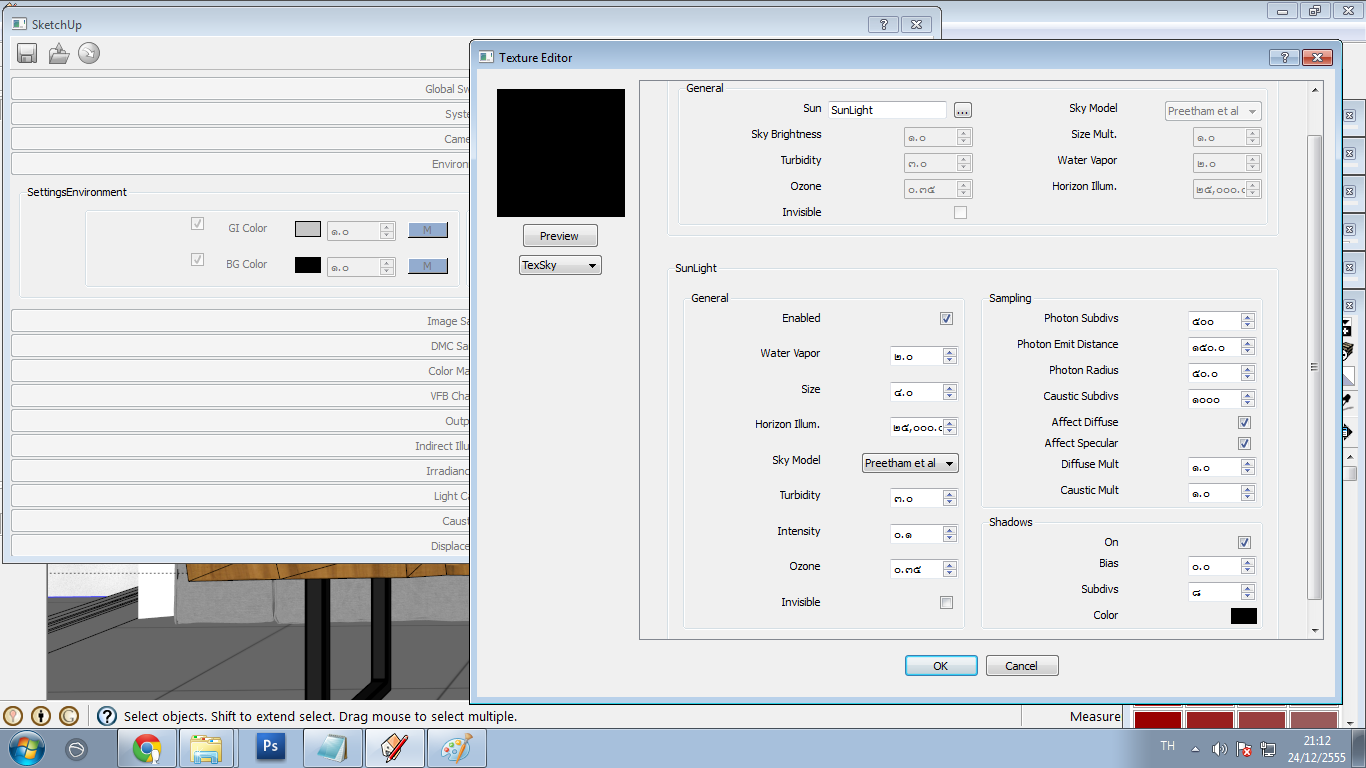Image resolution: width=1366 pixels, height=768 pixels.
Task: Uncheck the SunLight Enabled checkbox
Action: [x=946, y=319]
